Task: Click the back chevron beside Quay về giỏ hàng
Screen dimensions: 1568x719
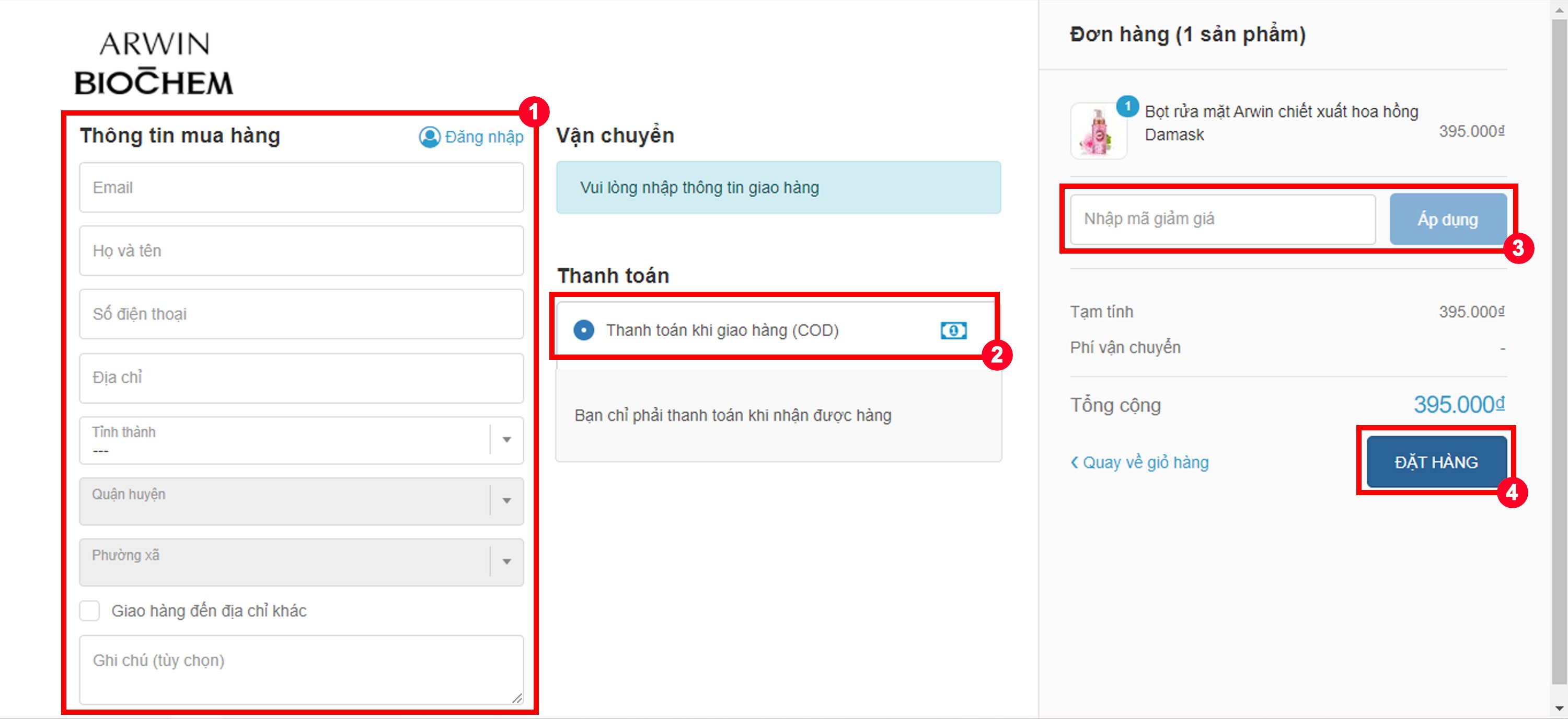Action: (x=1075, y=463)
